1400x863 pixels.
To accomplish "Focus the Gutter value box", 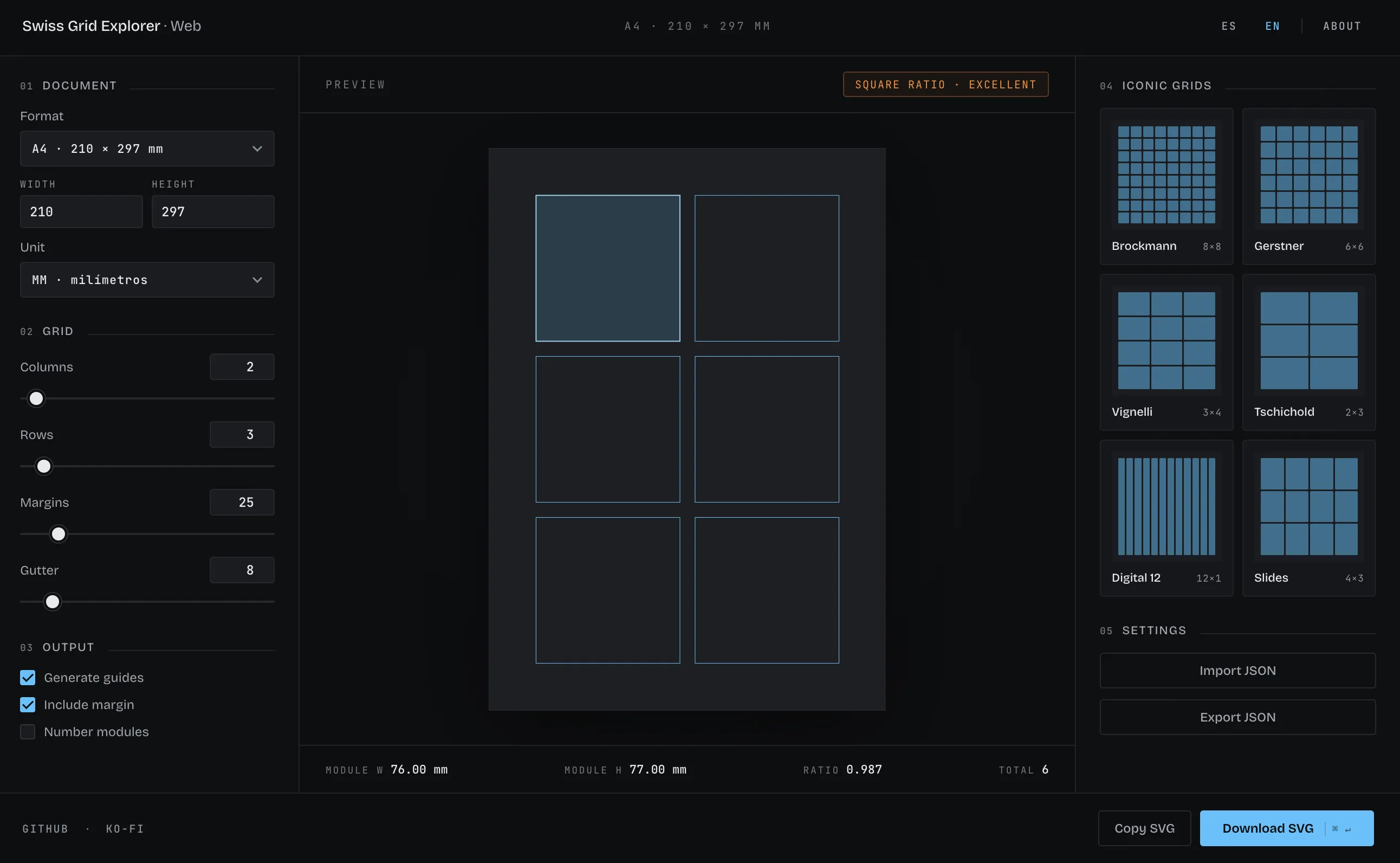I will click(242, 570).
